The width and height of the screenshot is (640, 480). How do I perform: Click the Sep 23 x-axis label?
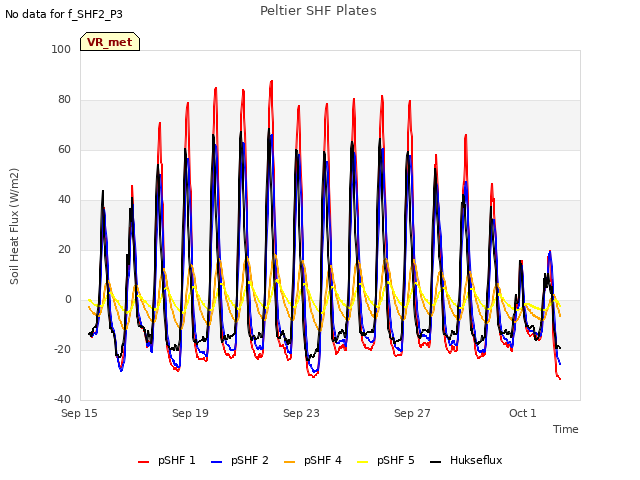tap(301, 413)
